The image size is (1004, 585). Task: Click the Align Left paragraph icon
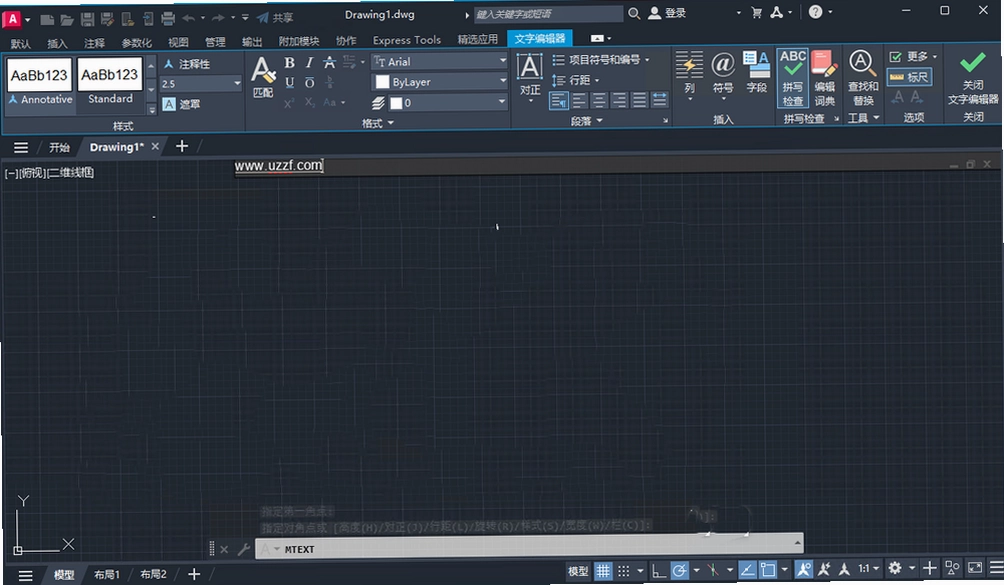(579, 100)
